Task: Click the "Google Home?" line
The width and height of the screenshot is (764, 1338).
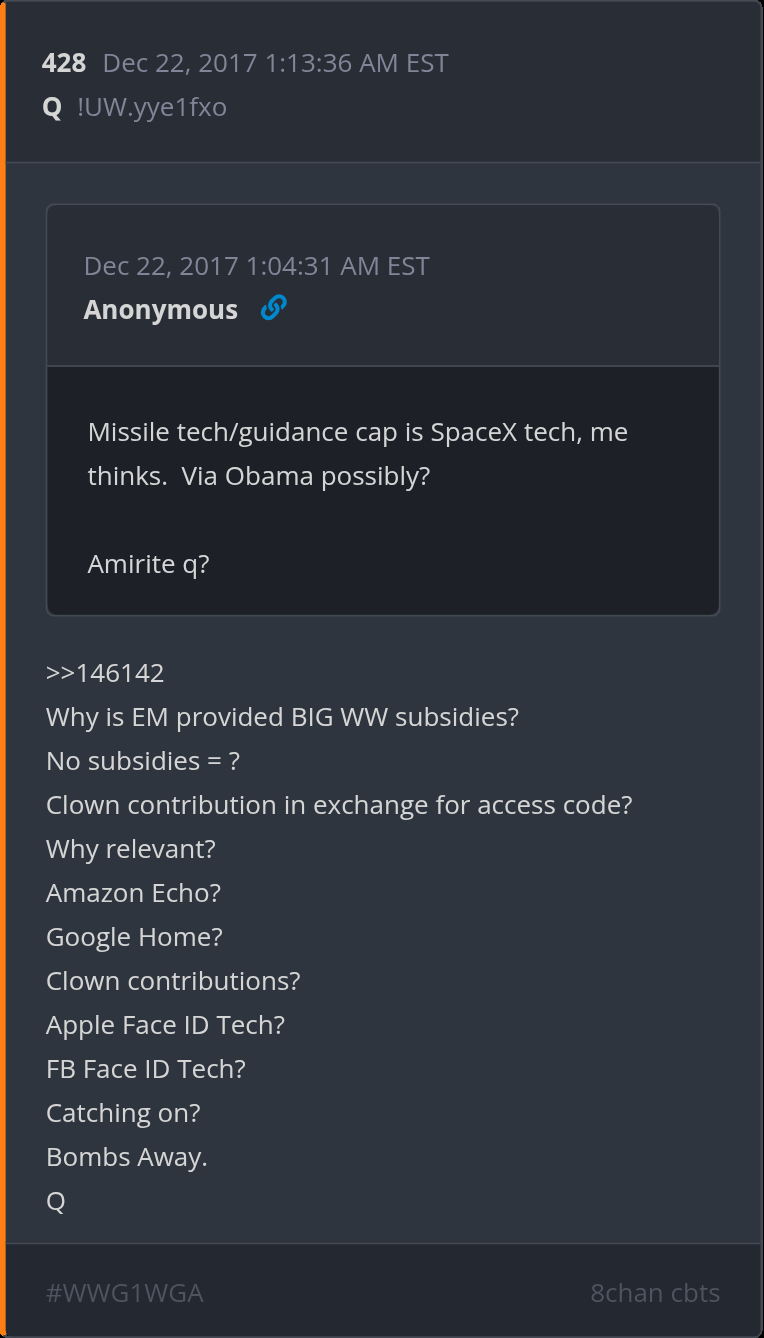Action: click(x=134, y=937)
